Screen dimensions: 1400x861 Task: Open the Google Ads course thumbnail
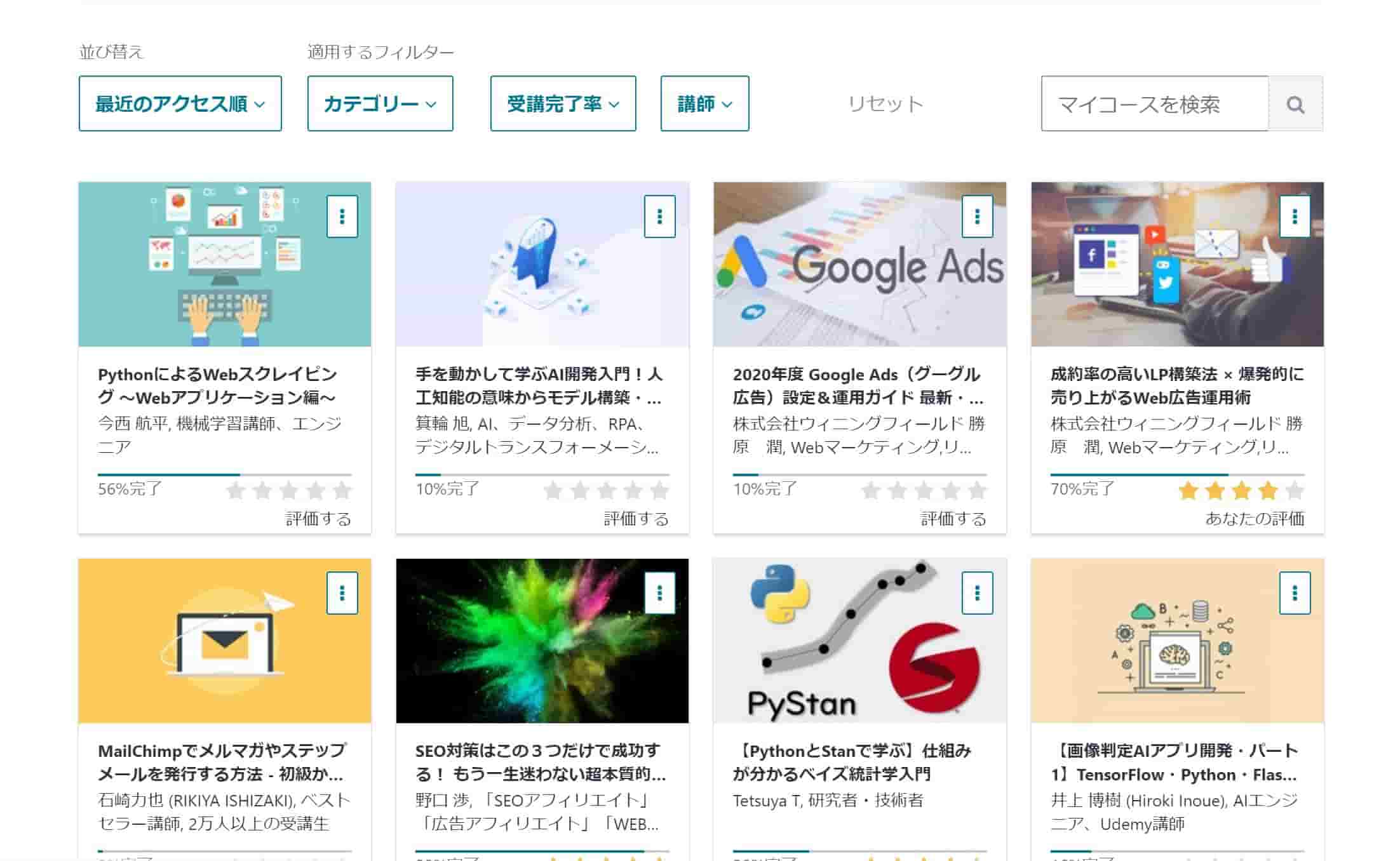[x=860, y=264]
